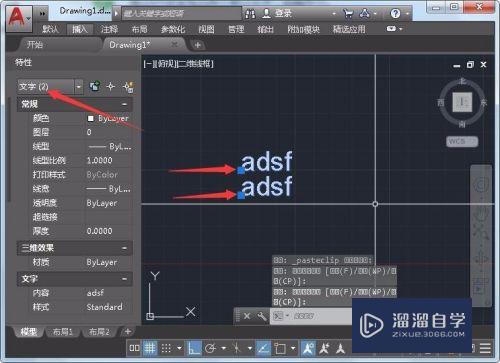Switch to the 开始 file tab
Viewport: 500px width, 363px height.
point(35,45)
